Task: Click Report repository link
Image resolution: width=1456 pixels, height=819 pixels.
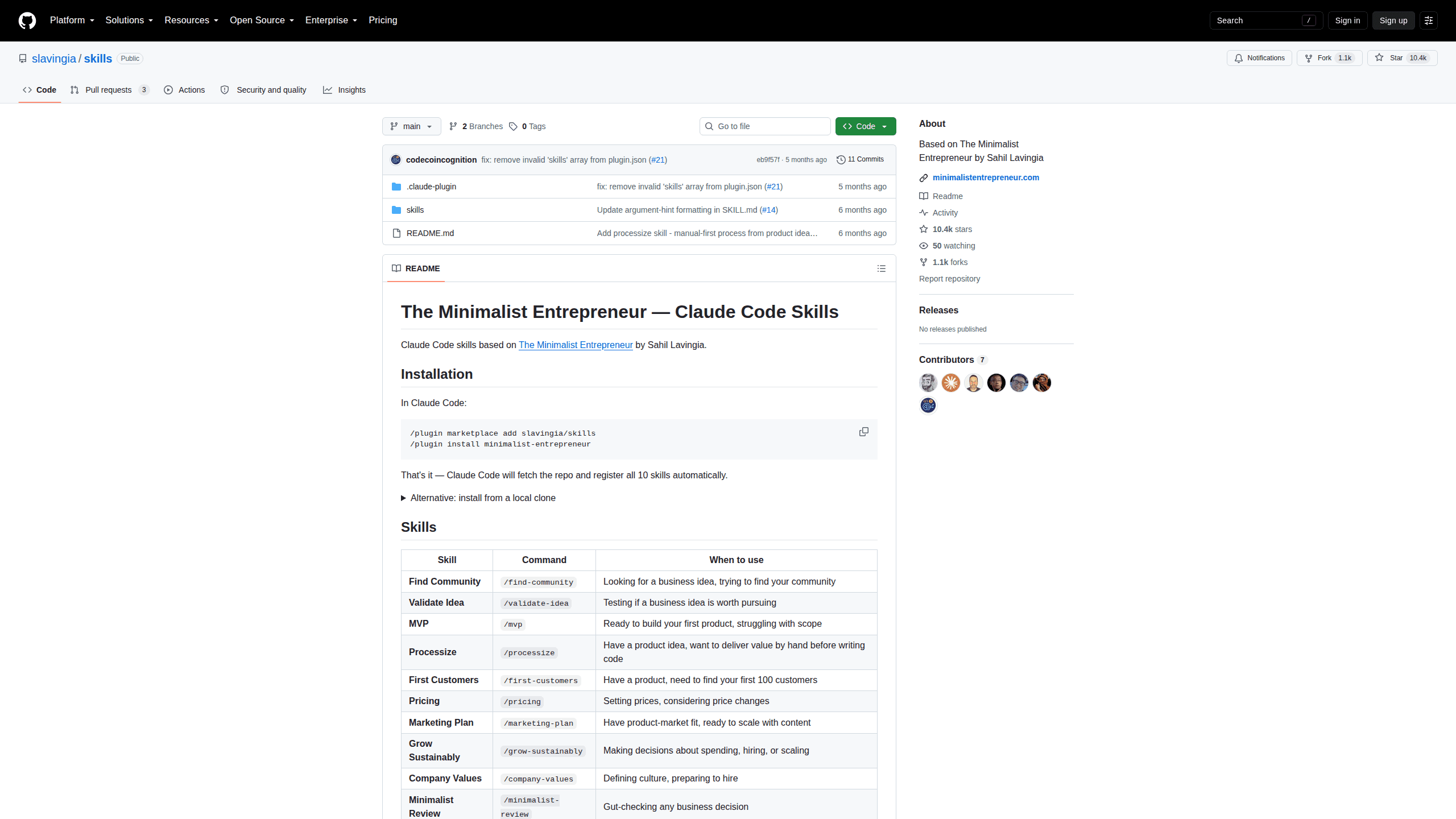Action: [x=949, y=279]
